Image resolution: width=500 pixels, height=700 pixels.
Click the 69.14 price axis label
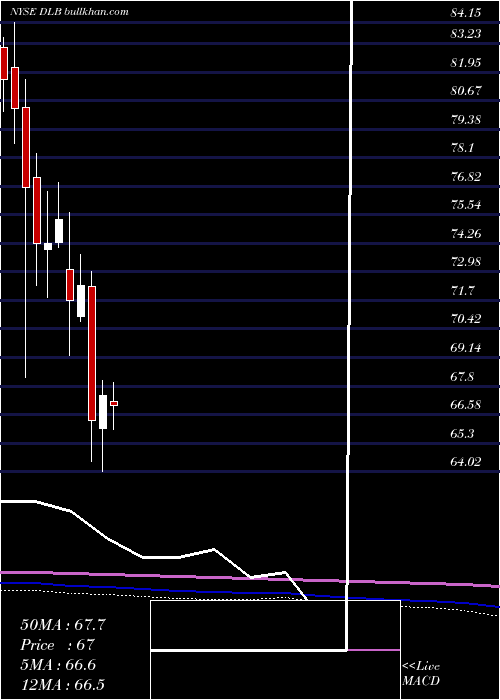point(466,347)
